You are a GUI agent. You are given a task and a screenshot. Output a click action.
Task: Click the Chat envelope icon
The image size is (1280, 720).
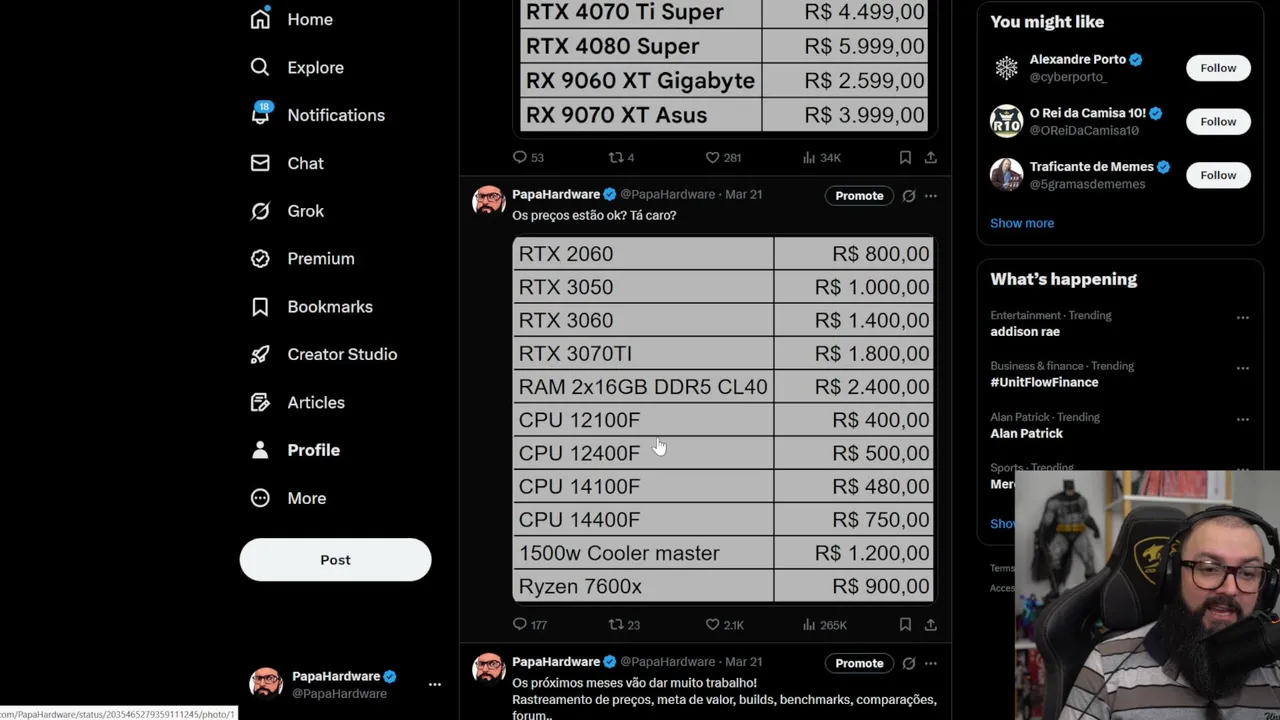(260, 163)
